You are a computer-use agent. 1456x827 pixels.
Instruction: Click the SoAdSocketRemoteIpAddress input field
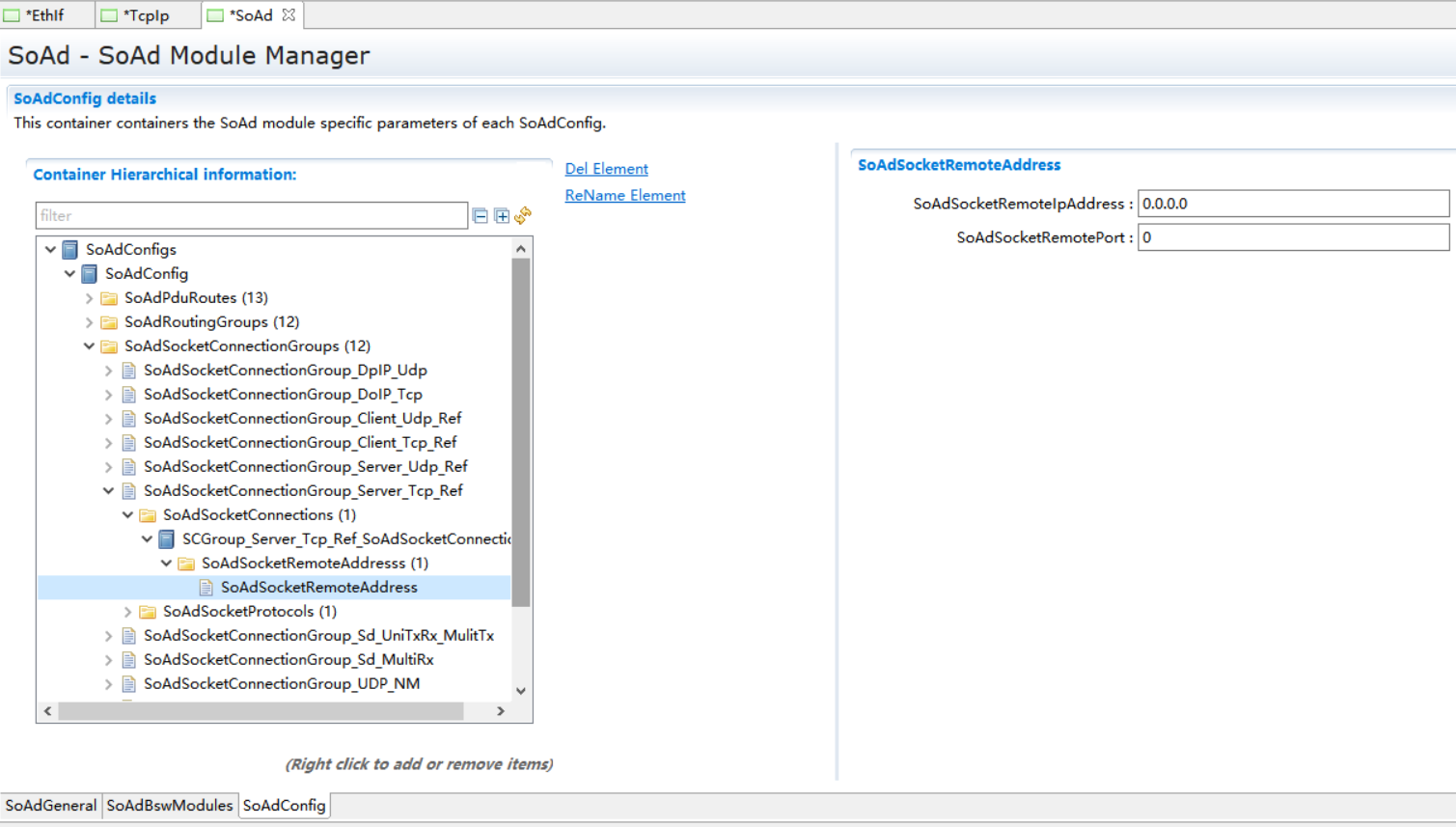tap(1293, 204)
